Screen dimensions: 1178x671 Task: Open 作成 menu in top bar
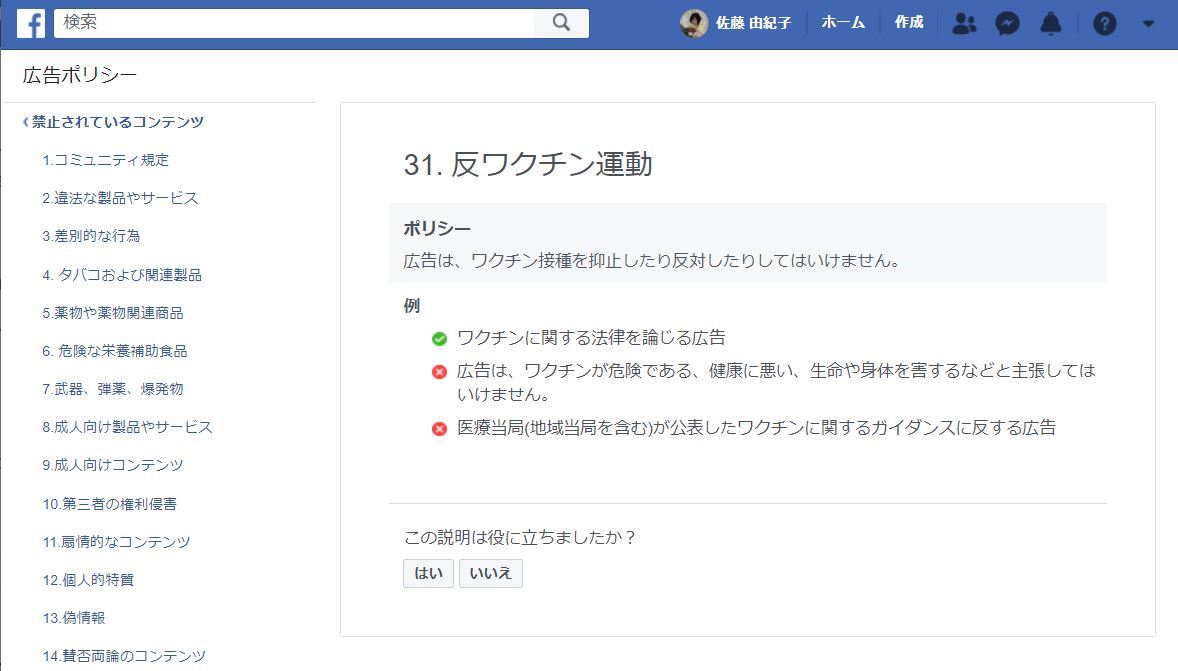[x=908, y=23]
